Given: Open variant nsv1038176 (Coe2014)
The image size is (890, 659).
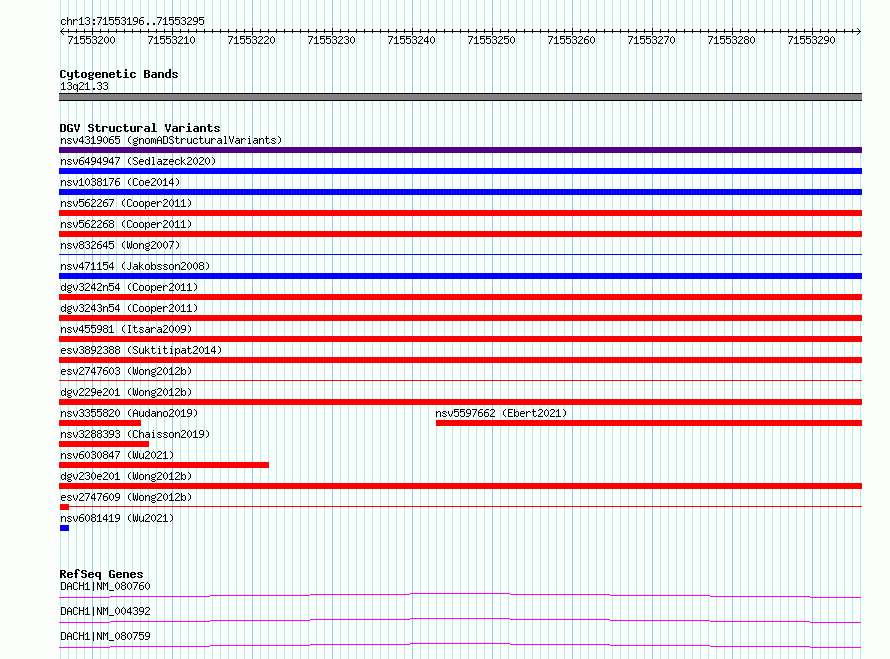Looking at the screenshot, I should [120, 182].
